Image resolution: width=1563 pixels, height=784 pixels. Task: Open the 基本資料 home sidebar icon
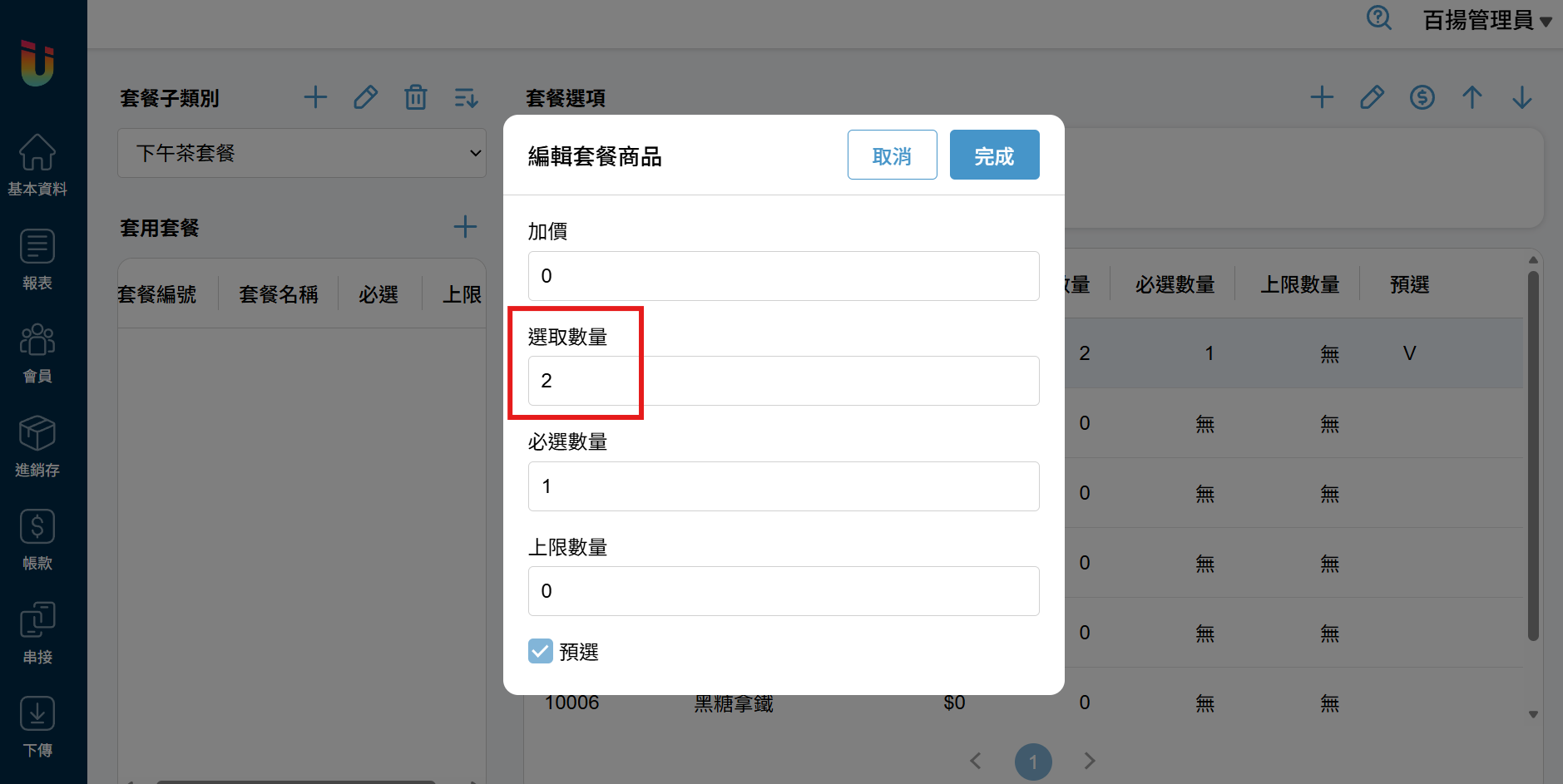pyautogui.click(x=37, y=153)
